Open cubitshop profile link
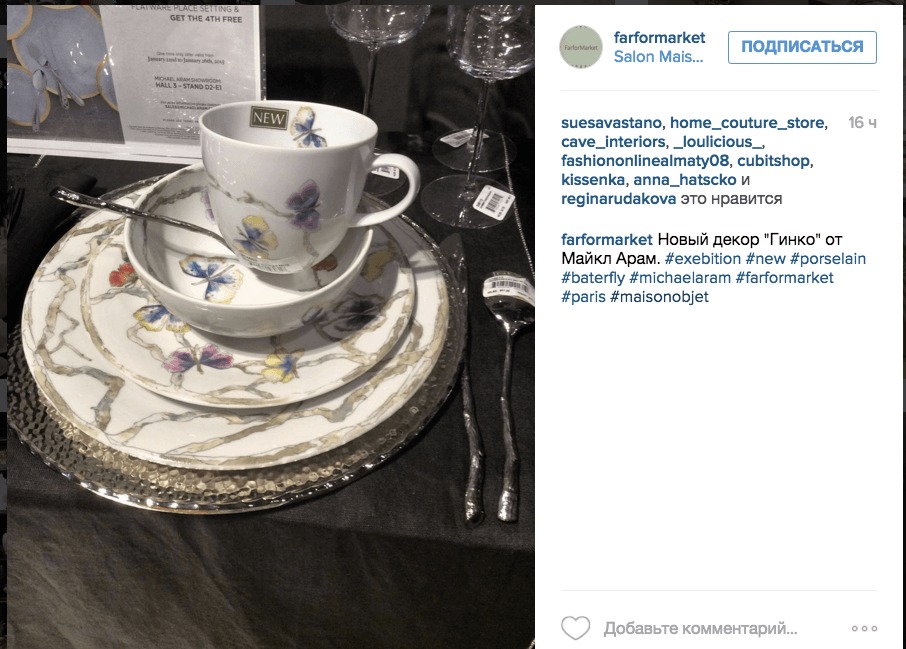Image resolution: width=906 pixels, height=649 pixels. (x=773, y=161)
